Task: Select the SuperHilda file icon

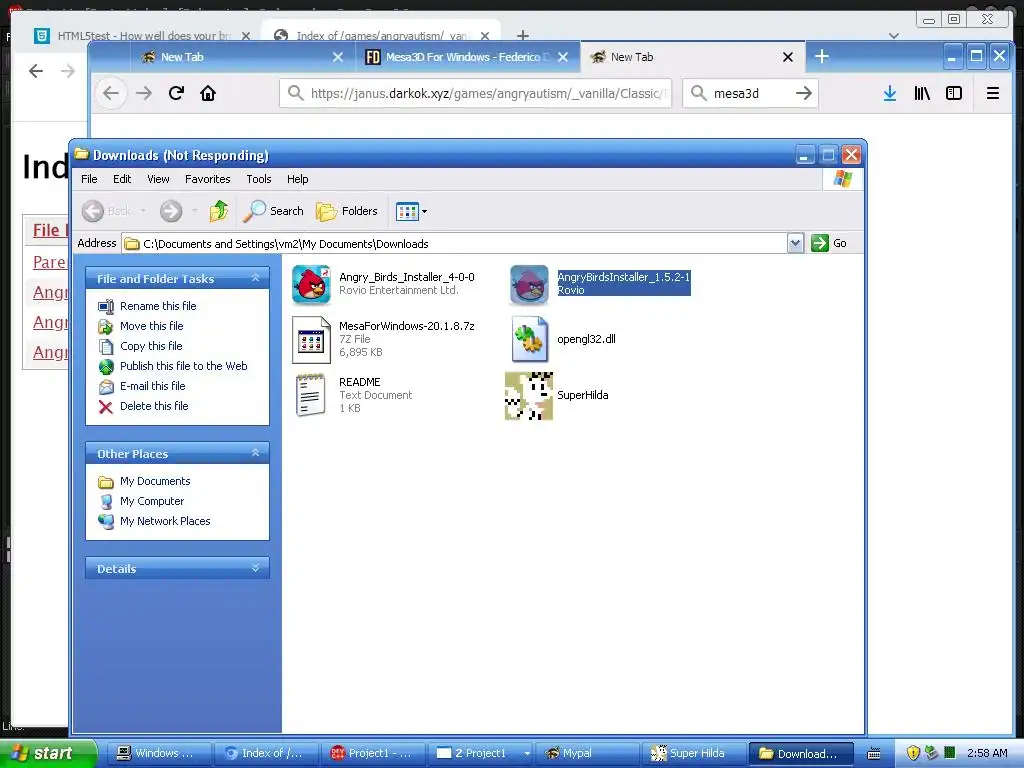Action: 529,396
